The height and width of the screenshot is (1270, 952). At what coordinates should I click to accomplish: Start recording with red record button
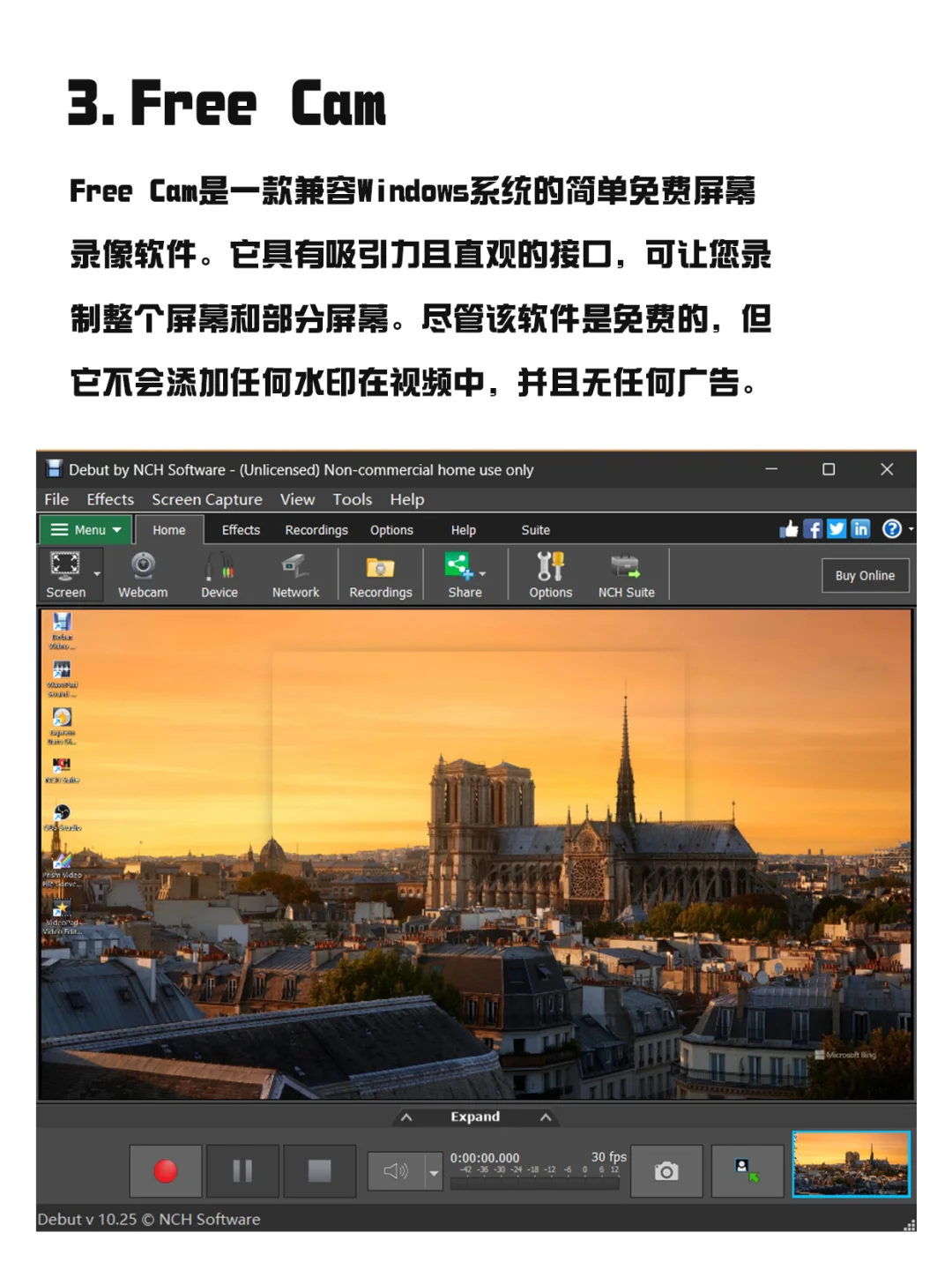(166, 1170)
